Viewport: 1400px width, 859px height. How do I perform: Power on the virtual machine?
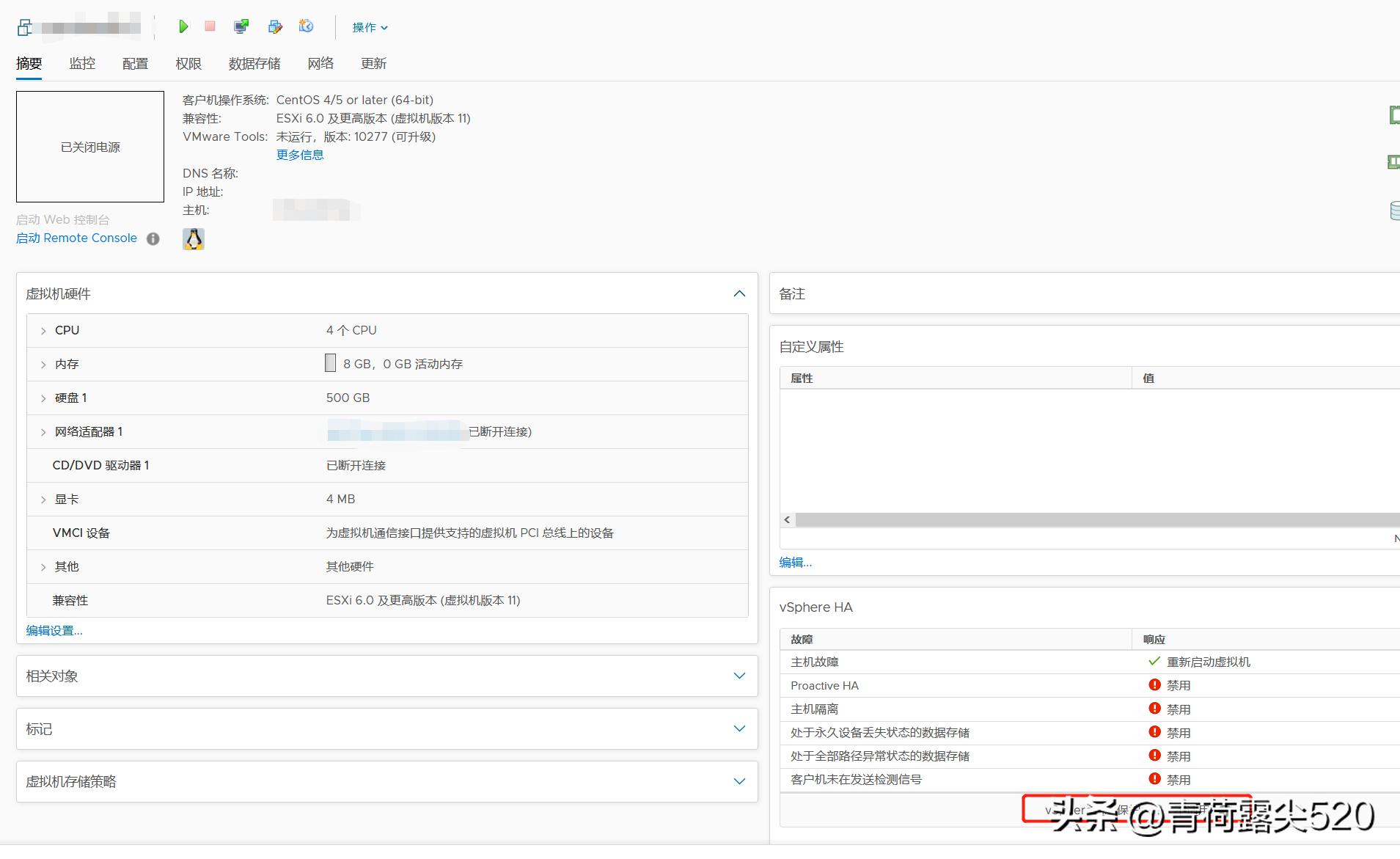[183, 26]
